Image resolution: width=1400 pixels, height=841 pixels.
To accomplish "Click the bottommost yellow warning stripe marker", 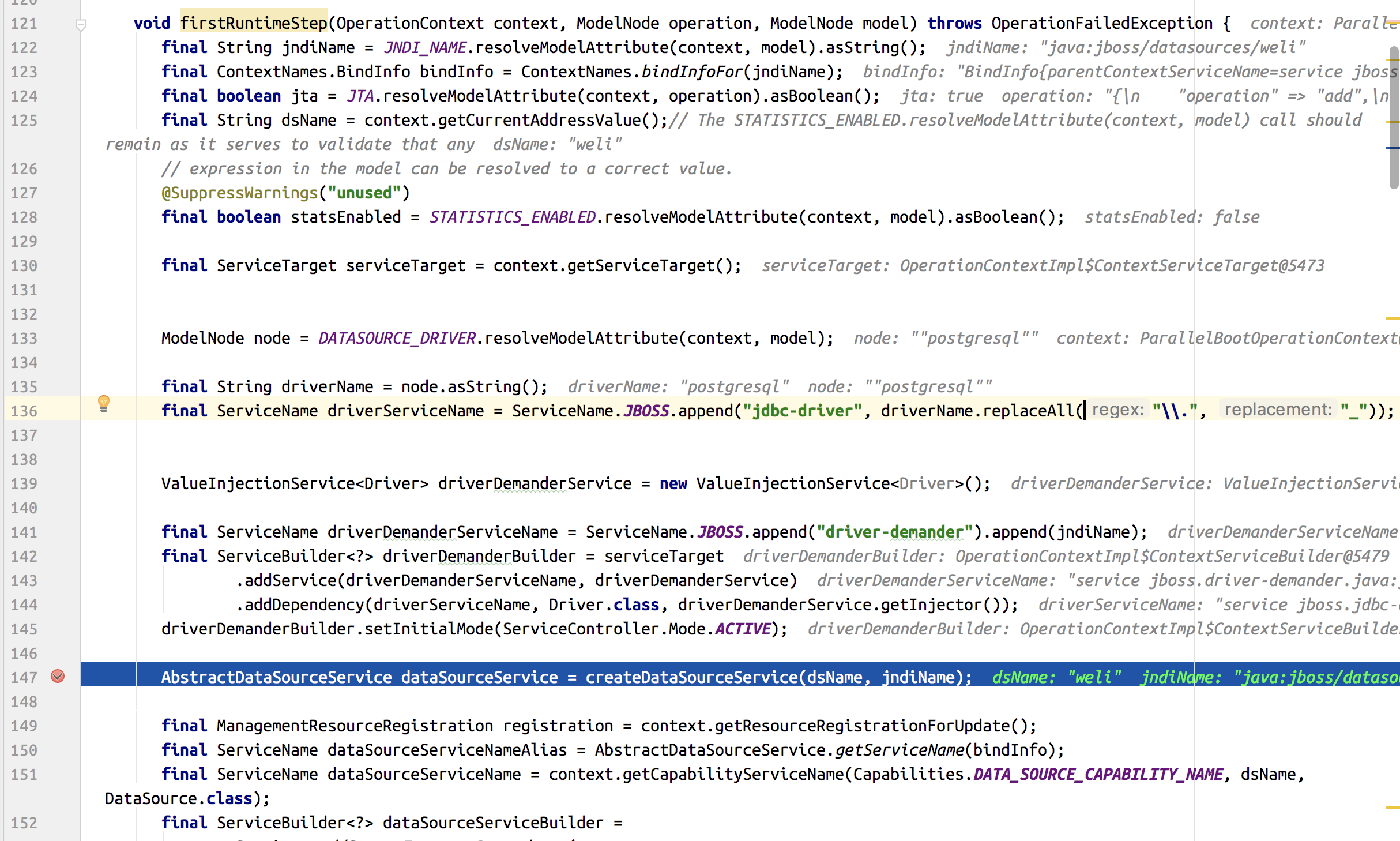I will click(1392, 808).
